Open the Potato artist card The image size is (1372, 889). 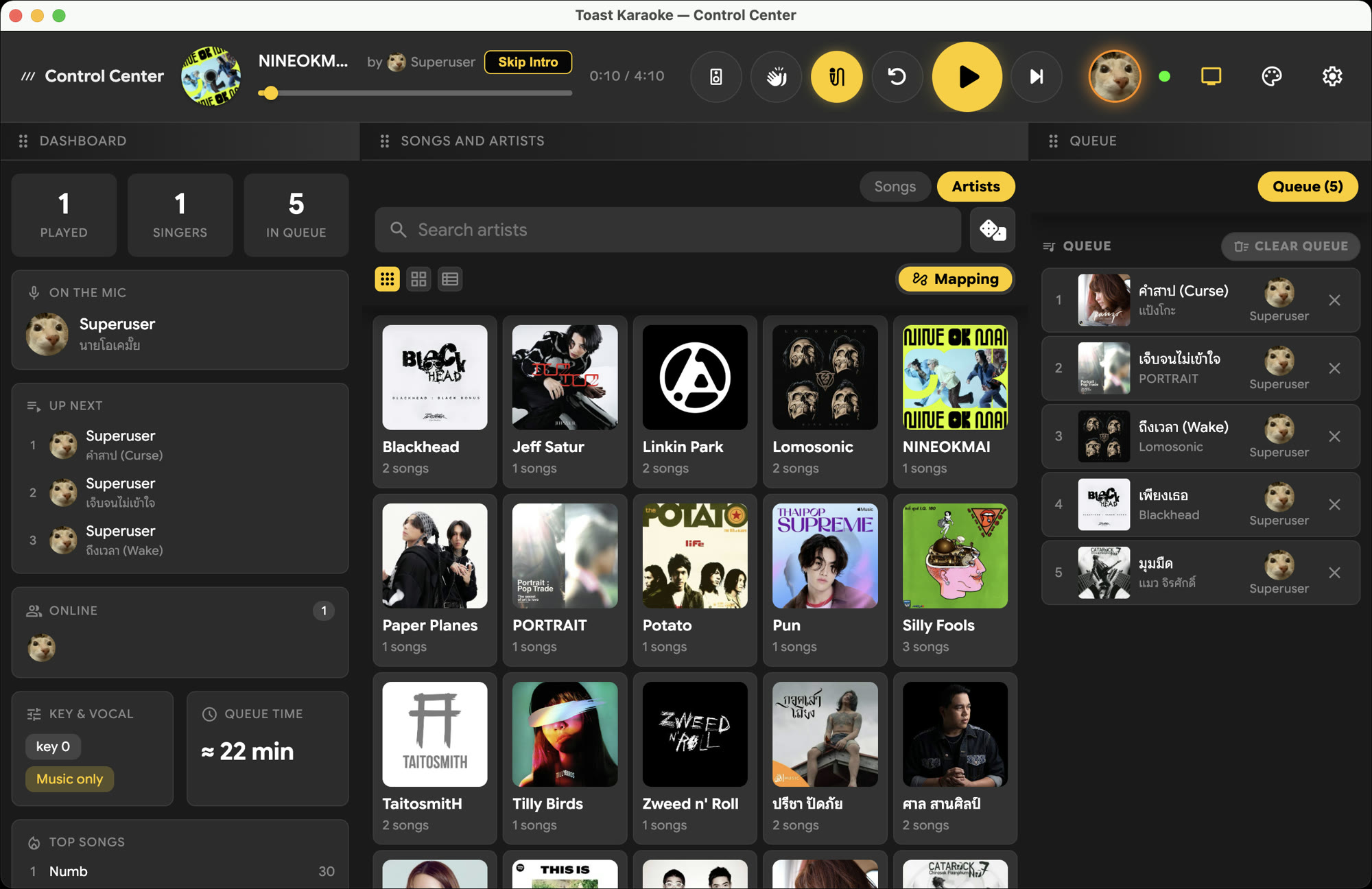pos(695,580)
